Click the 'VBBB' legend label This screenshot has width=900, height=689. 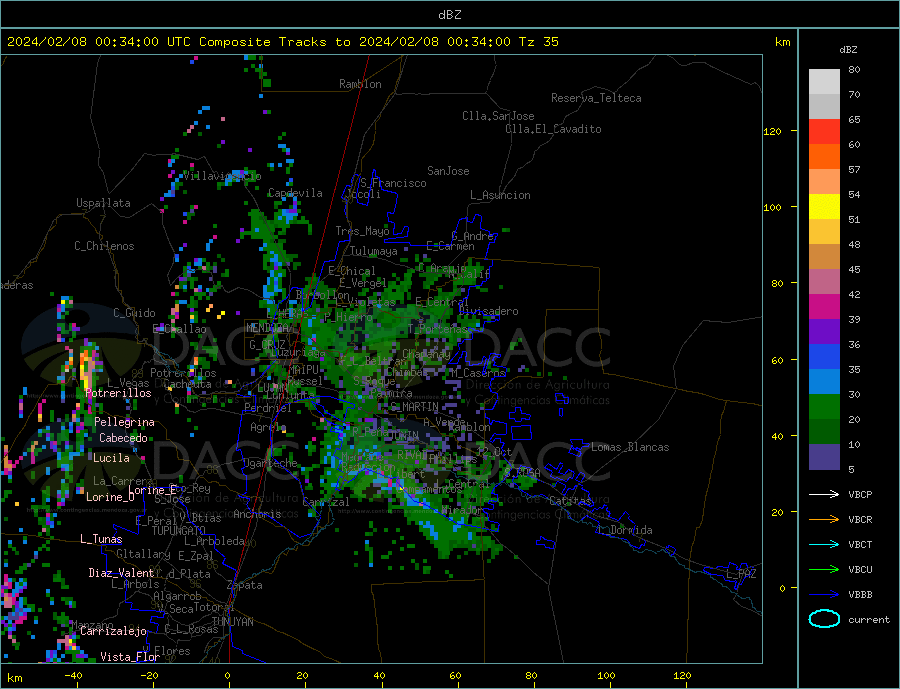coord(860,594)
